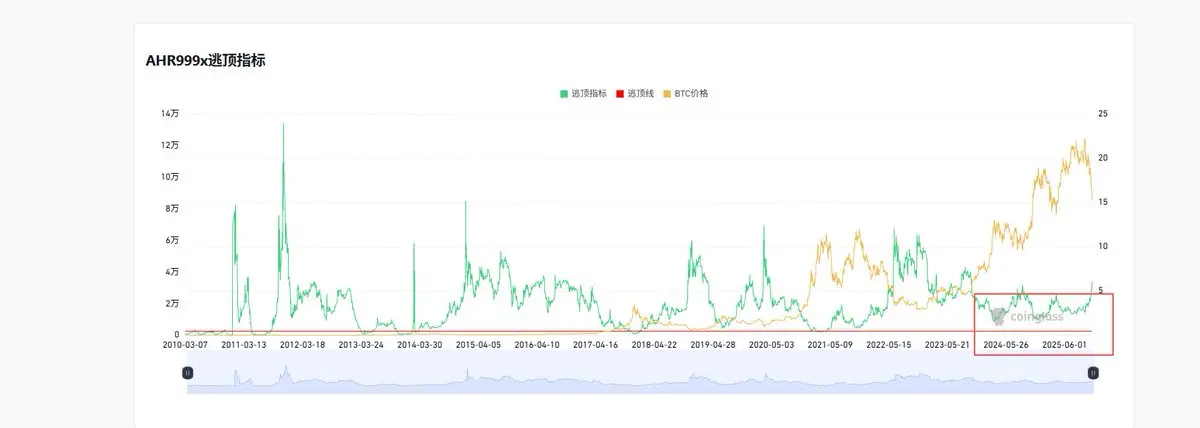Click the 2016-04-10 date label

click(537, 344)
